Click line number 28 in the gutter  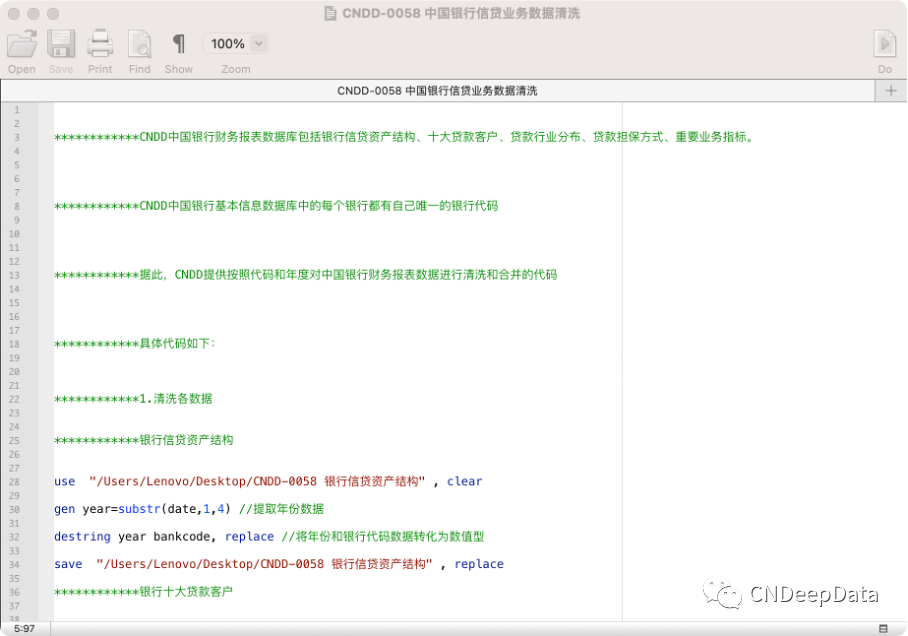tap(14, 482)
